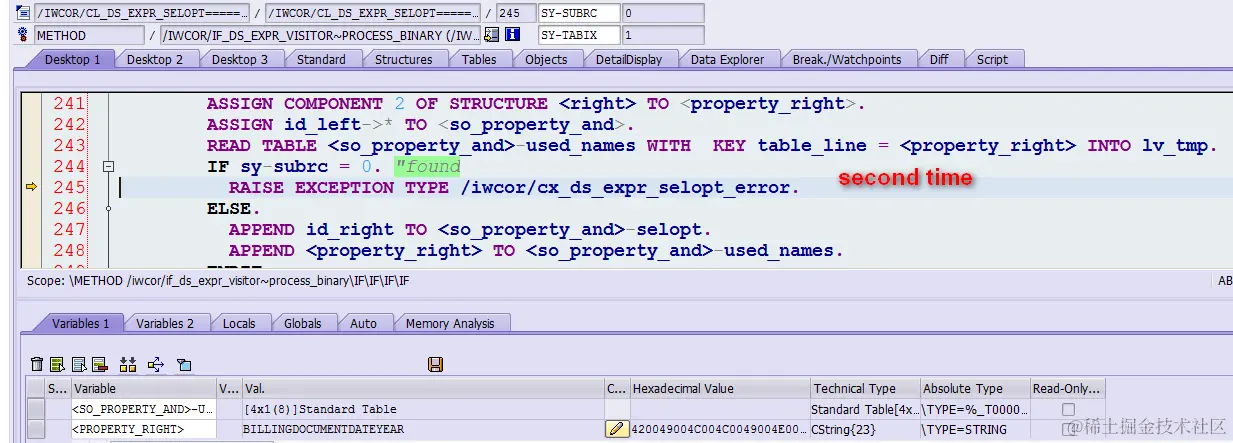Click the value BILLINGDOCUMENTDATEYEAR
The width and height of the screenshot is (1233, 443).
(x=323, y=429)
